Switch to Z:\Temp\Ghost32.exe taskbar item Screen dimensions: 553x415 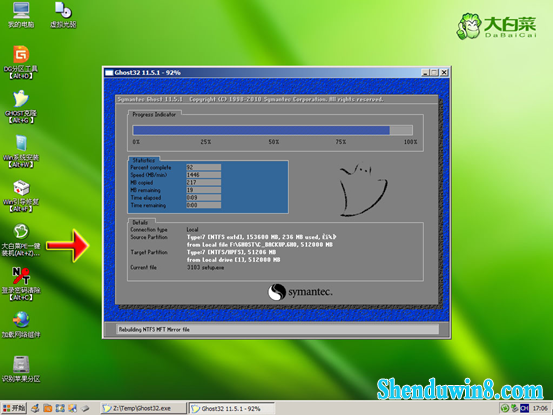143,408
